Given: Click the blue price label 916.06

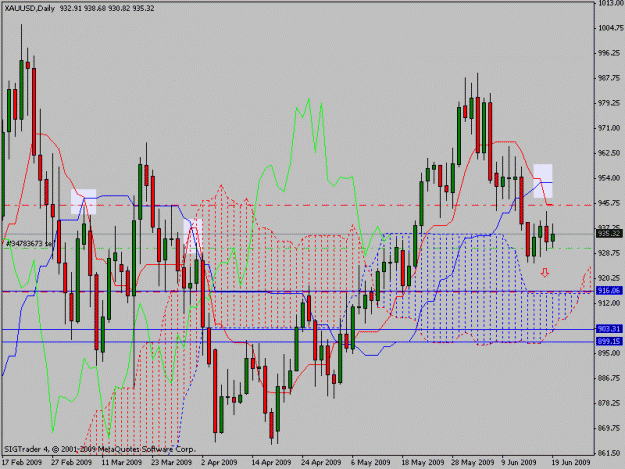Looking at the screenshot, I should pyautogui.click(x=609, y=291).
